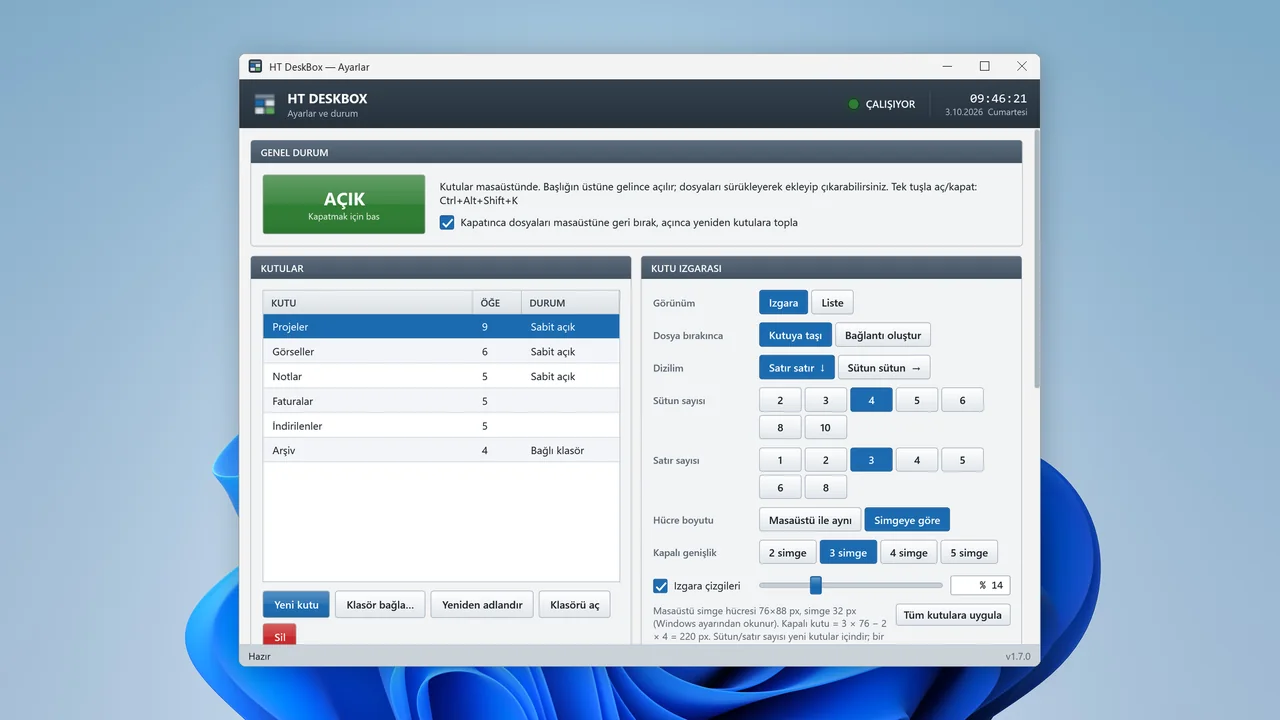Select the Faturalar row
The height and width of the screenshot is (720, 1280).
tap(441, 401)
